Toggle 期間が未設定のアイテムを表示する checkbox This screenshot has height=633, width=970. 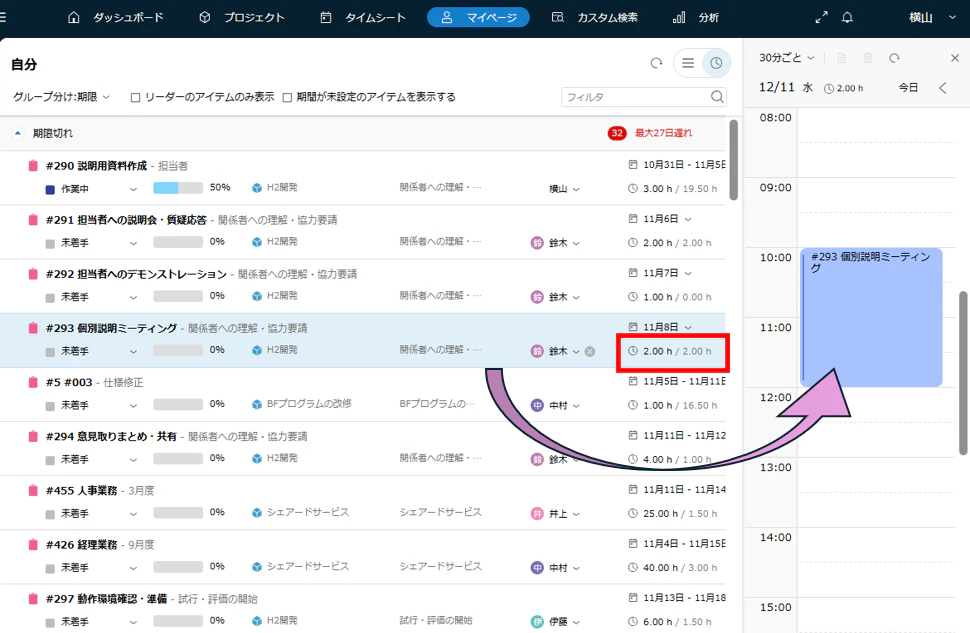coord(287,97)
